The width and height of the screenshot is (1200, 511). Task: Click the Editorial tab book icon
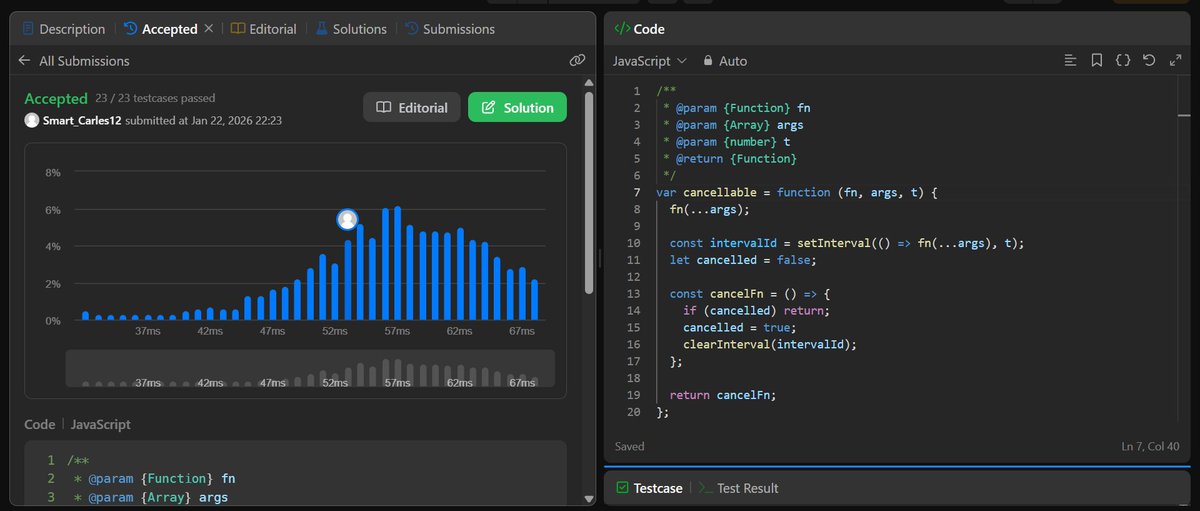(x=237, y=29)
